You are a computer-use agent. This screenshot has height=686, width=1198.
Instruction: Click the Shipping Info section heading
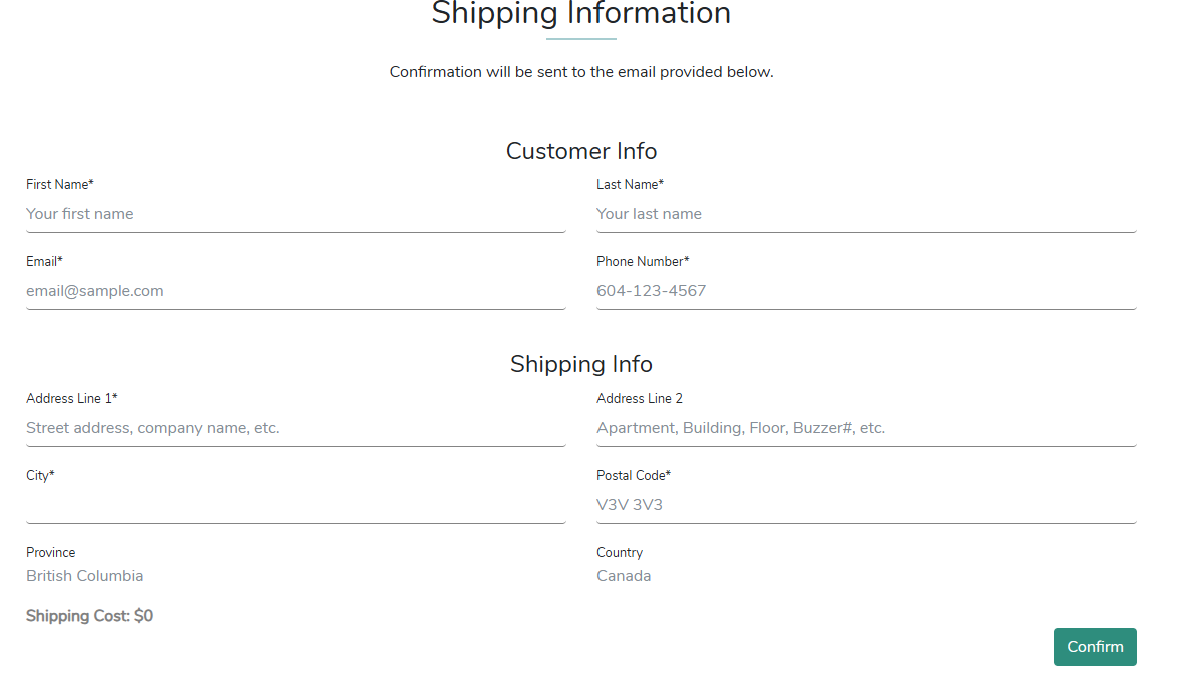point(581,364)
